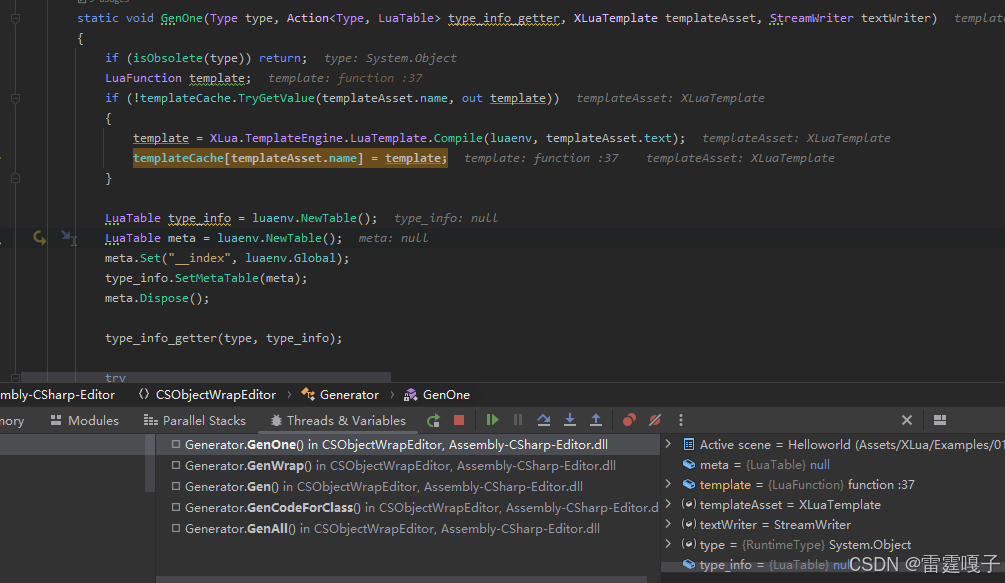Click fold end marker after templateCache block
Screen dimensions: 1005x583
click(15, 178)
